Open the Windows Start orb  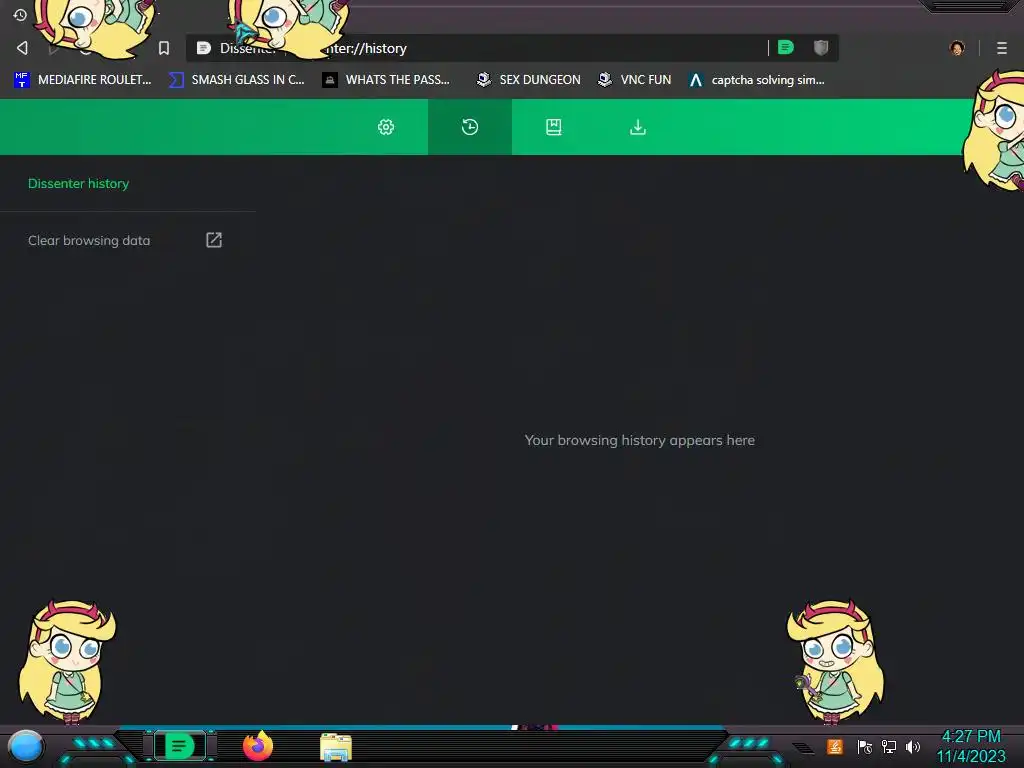tap(25, 746)
